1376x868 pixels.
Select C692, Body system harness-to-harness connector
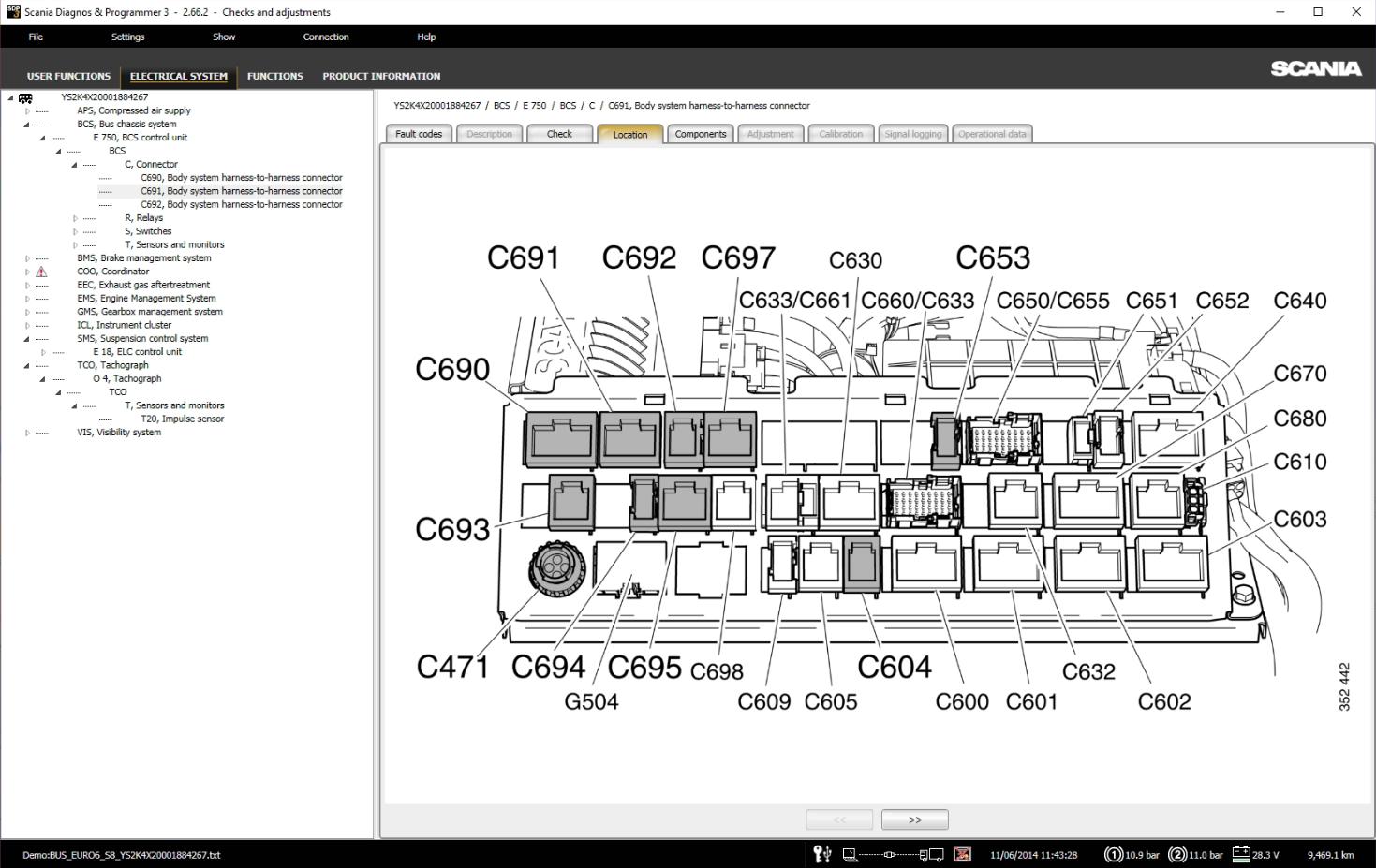click(x=242, y=205)
